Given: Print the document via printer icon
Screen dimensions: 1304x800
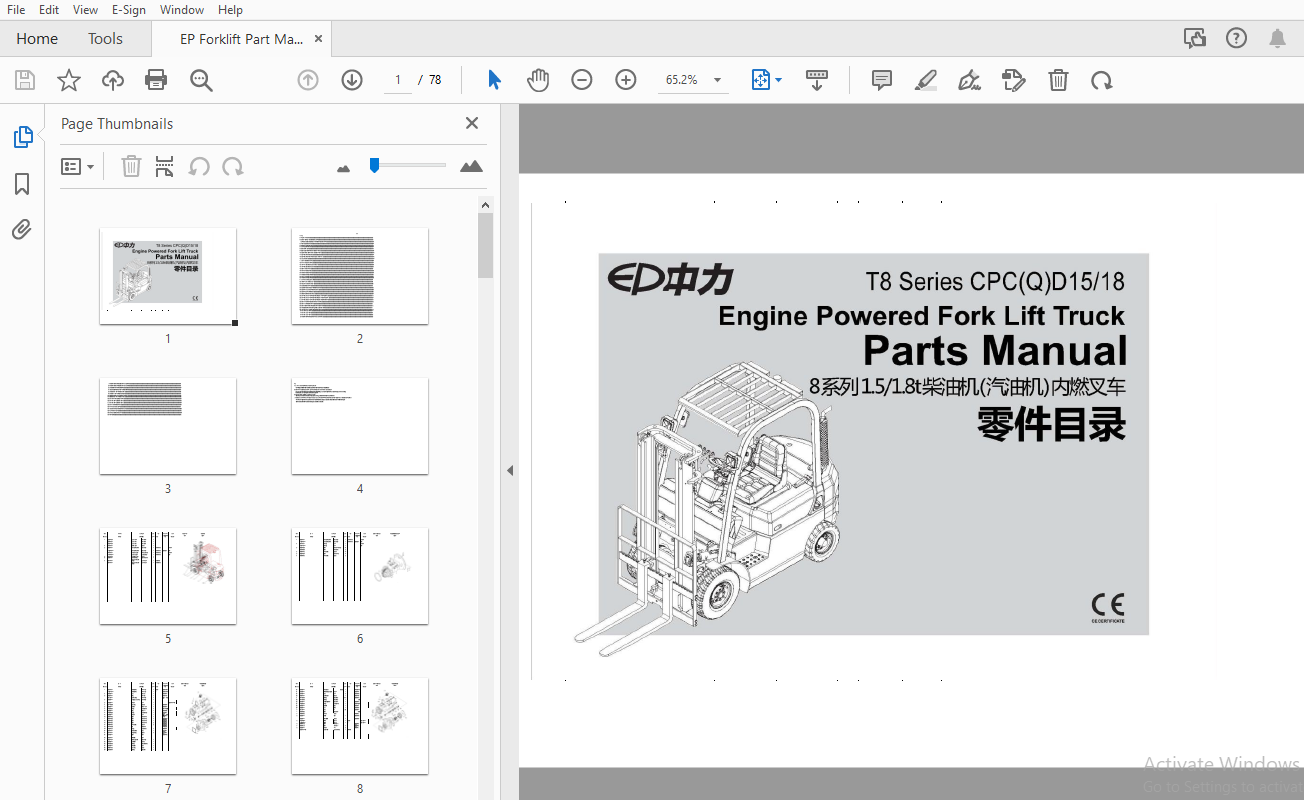Looking at the screenshot, I should [156, 80].
